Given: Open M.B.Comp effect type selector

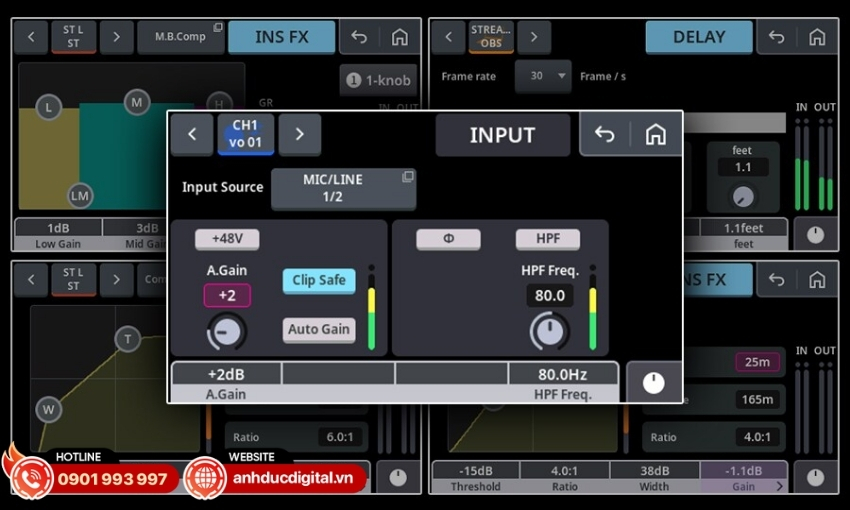Looking at the screenshot, I should (181, 37).
